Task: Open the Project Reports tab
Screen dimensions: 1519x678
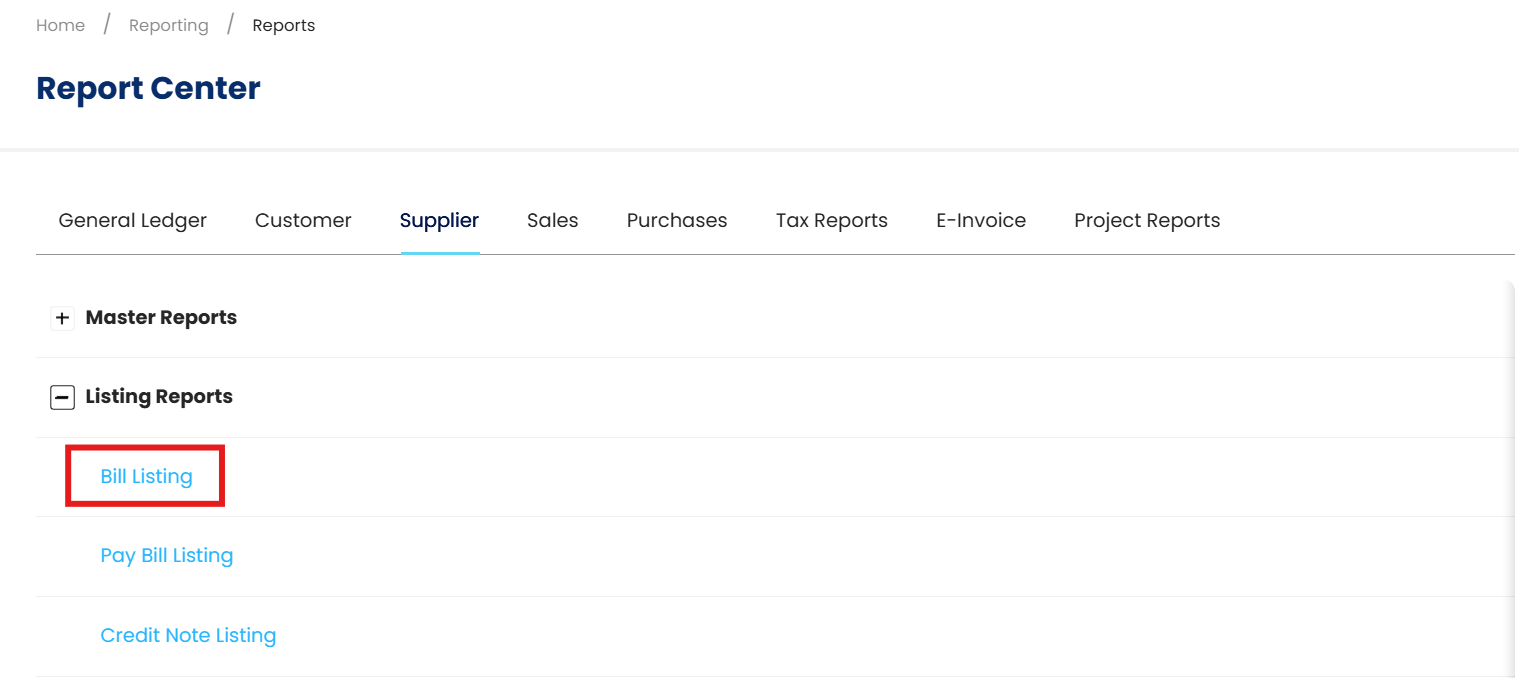Action: (x=1147, y=221)
